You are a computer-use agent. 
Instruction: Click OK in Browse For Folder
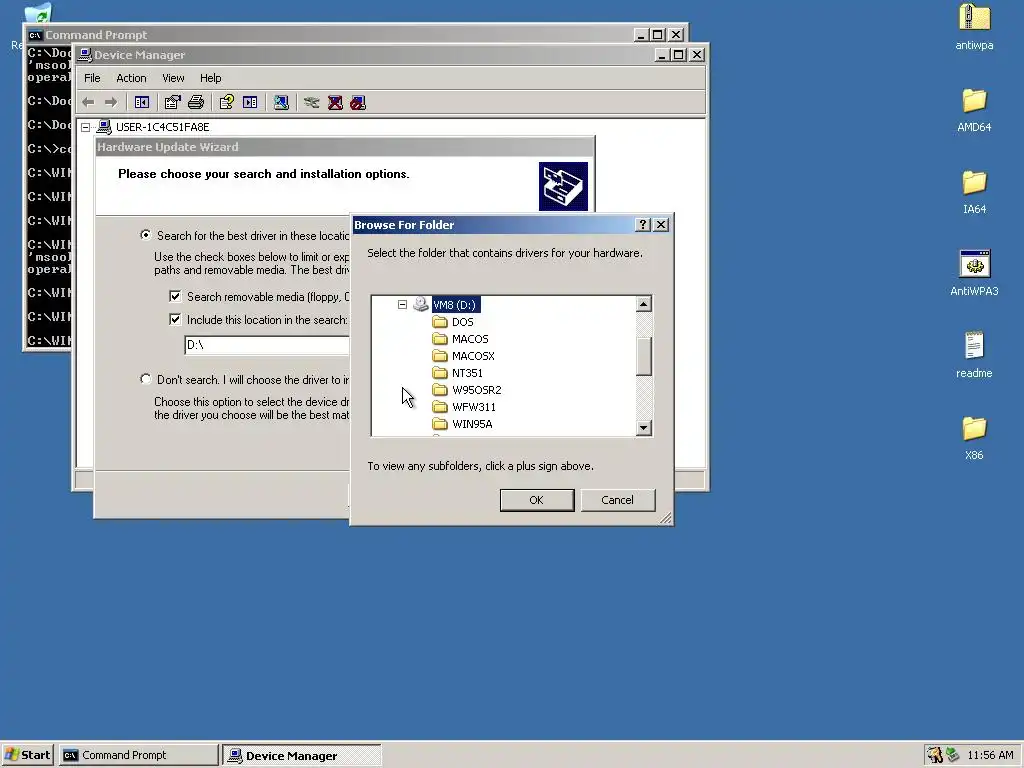click(537, 500)
